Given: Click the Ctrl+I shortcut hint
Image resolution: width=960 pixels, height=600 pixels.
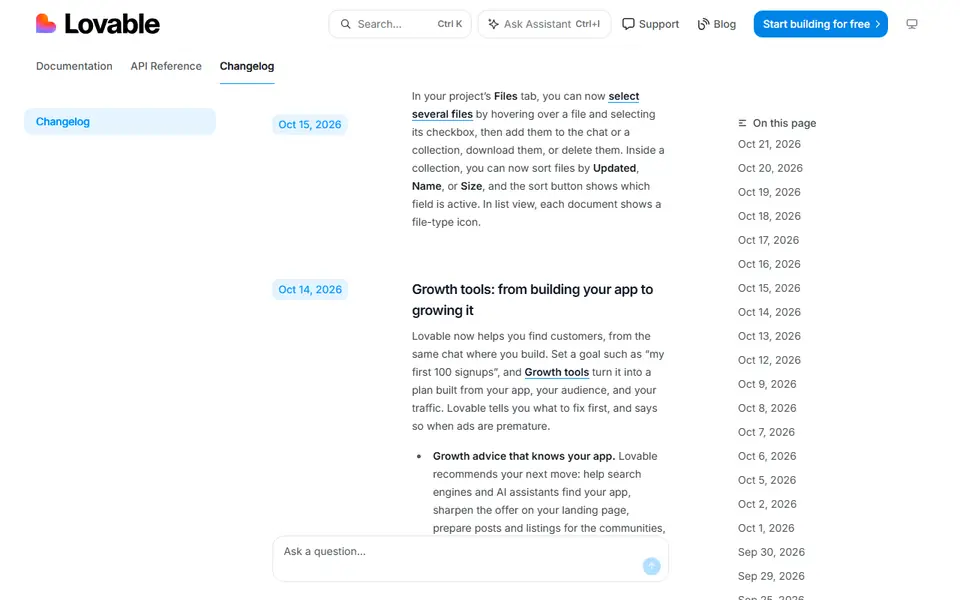Looking at the screenshot, I should pyautogui.click(x=588, y=24).
